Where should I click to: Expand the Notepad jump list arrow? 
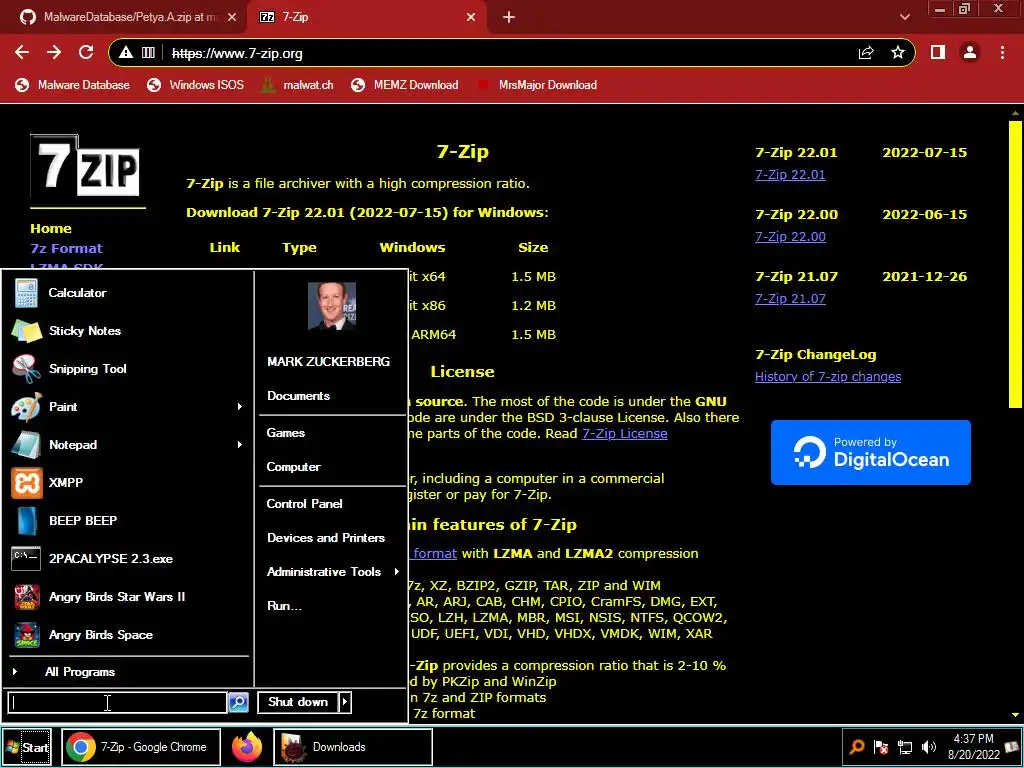click(240, 445)
